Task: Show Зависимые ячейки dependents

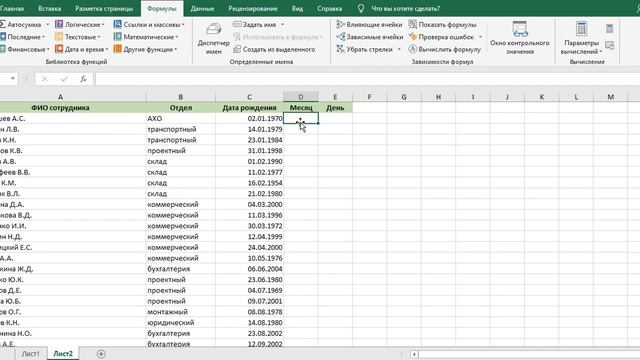Action: pos(369,37)
